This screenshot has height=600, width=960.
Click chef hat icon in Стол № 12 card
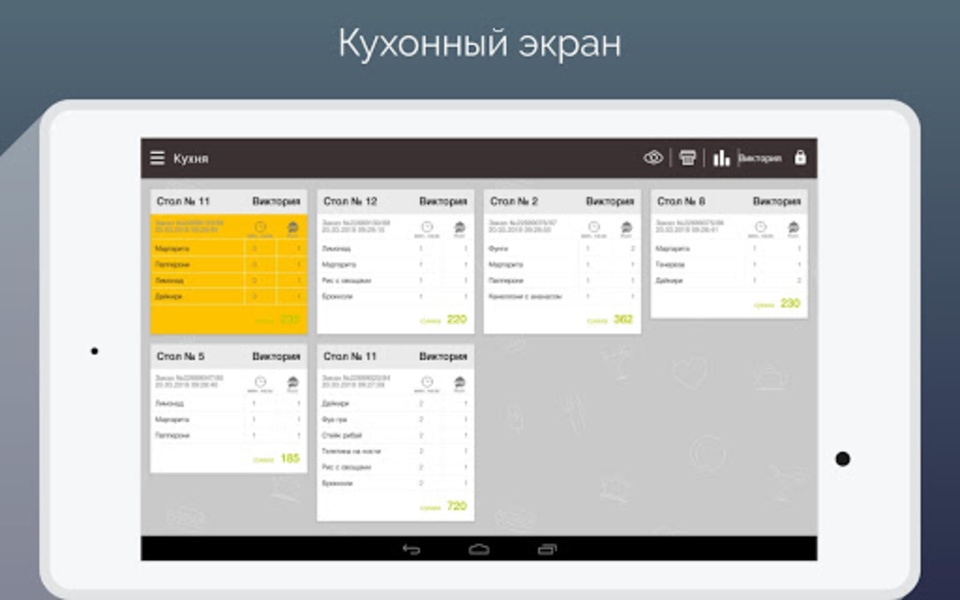tap(459, 228)
